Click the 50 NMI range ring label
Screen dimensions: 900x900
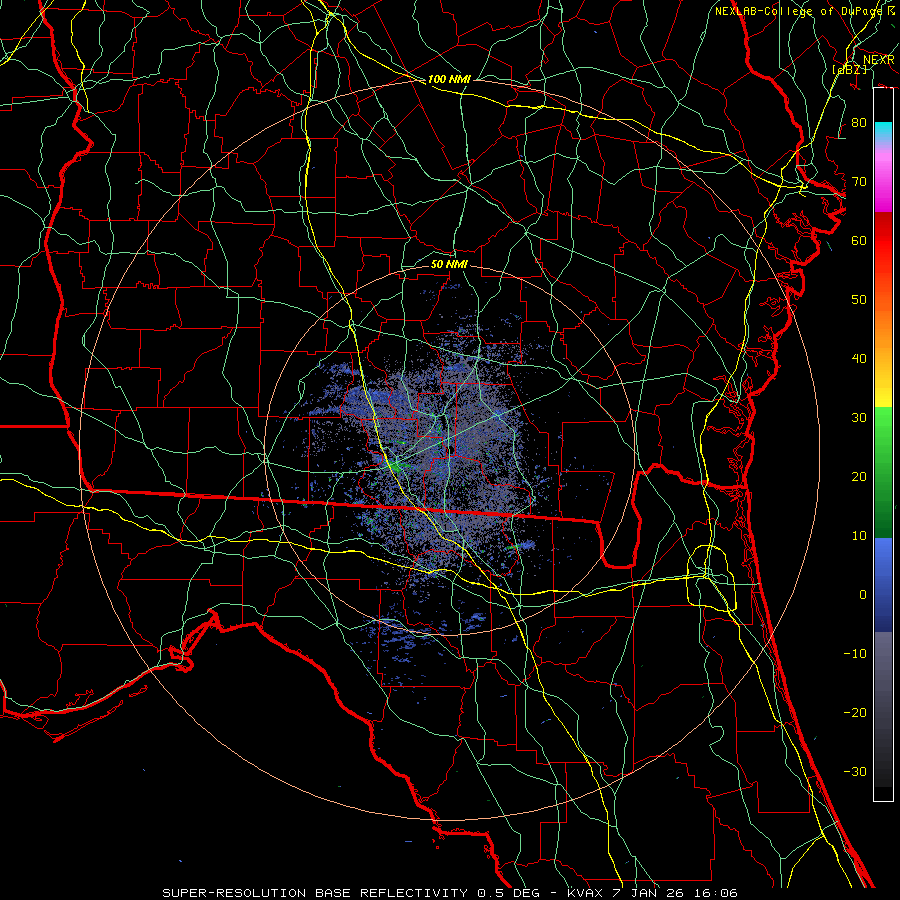click(449, 264)
